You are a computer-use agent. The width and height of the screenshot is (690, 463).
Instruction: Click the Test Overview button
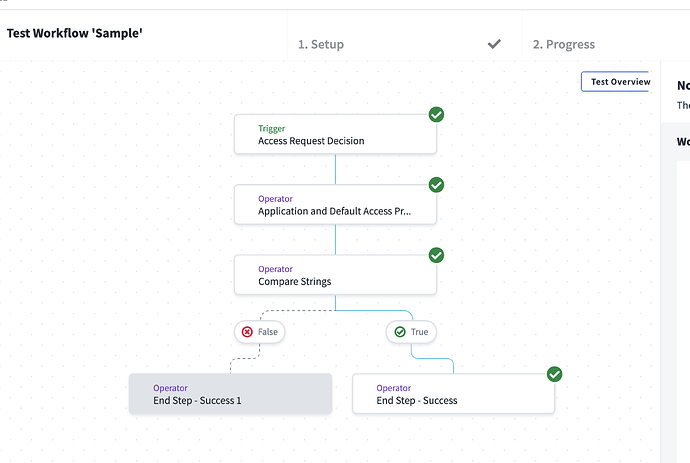click(615, 82)
